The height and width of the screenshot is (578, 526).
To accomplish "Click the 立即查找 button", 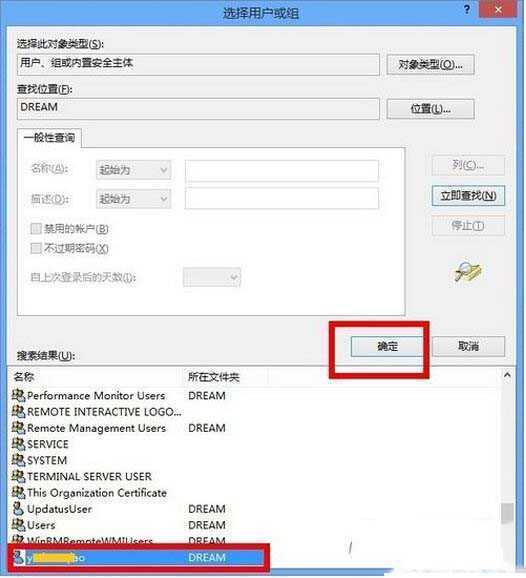I will coord(468,195).
